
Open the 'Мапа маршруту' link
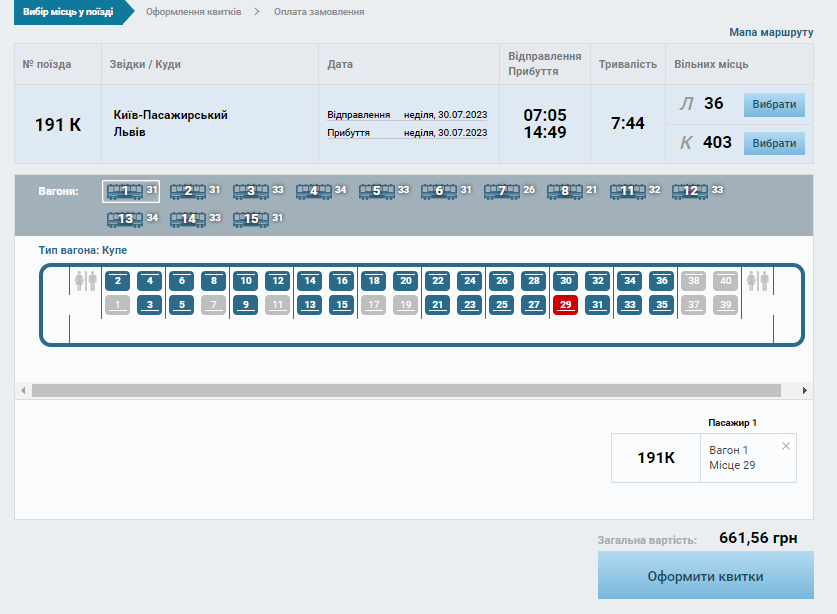click(770, 32)
